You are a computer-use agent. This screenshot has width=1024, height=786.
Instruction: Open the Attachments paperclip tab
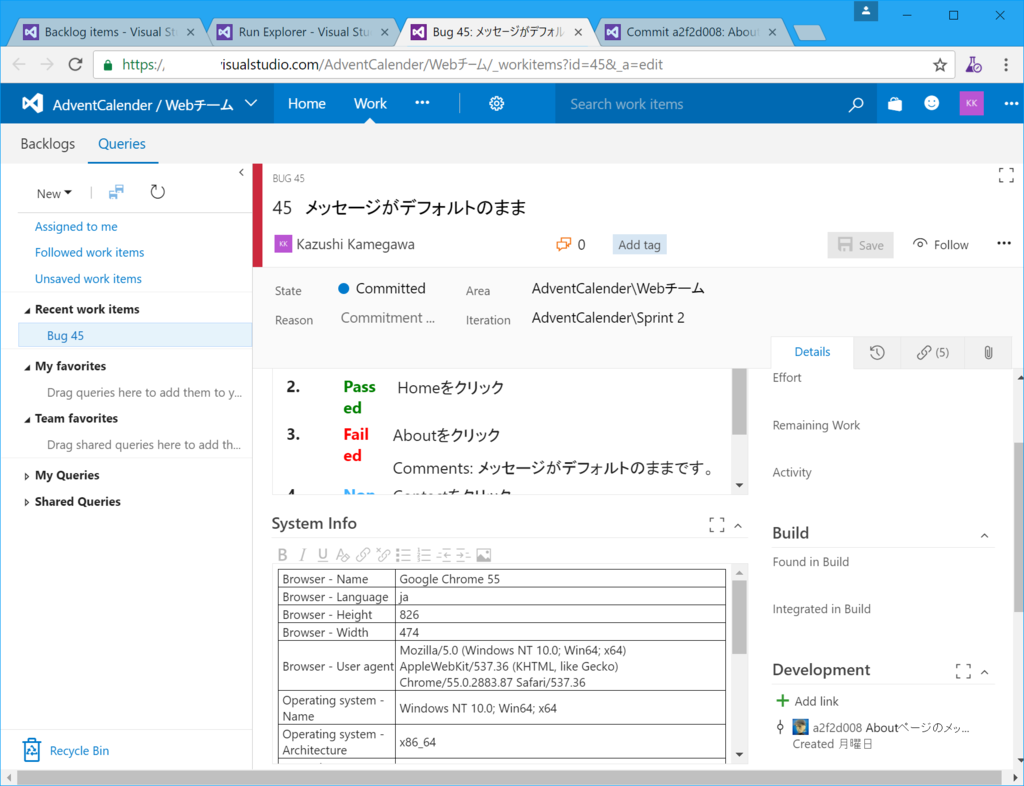[x=988, y=353]
